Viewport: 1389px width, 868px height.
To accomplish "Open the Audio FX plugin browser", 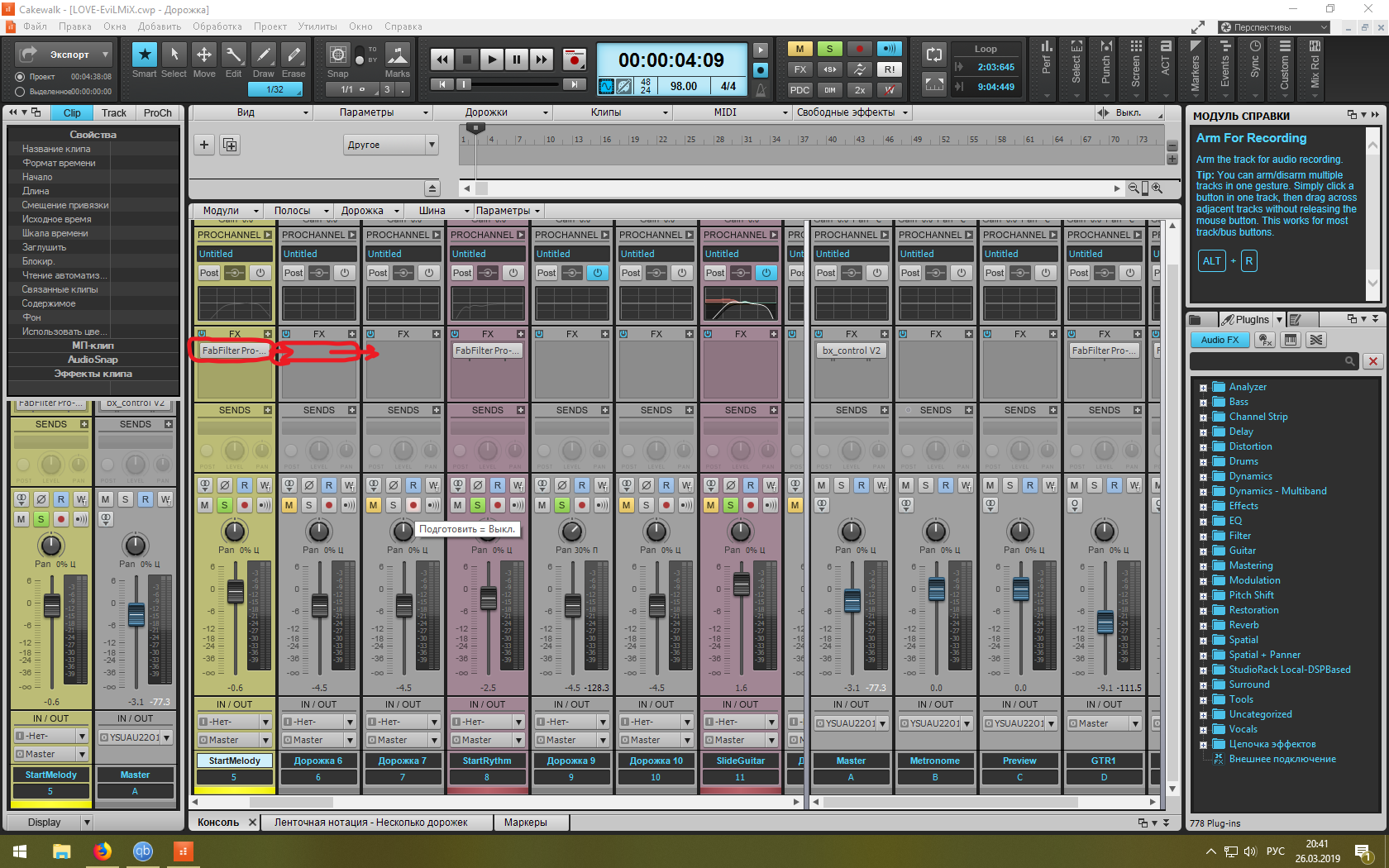I will pyautogui.click(x=1220, y=340).
